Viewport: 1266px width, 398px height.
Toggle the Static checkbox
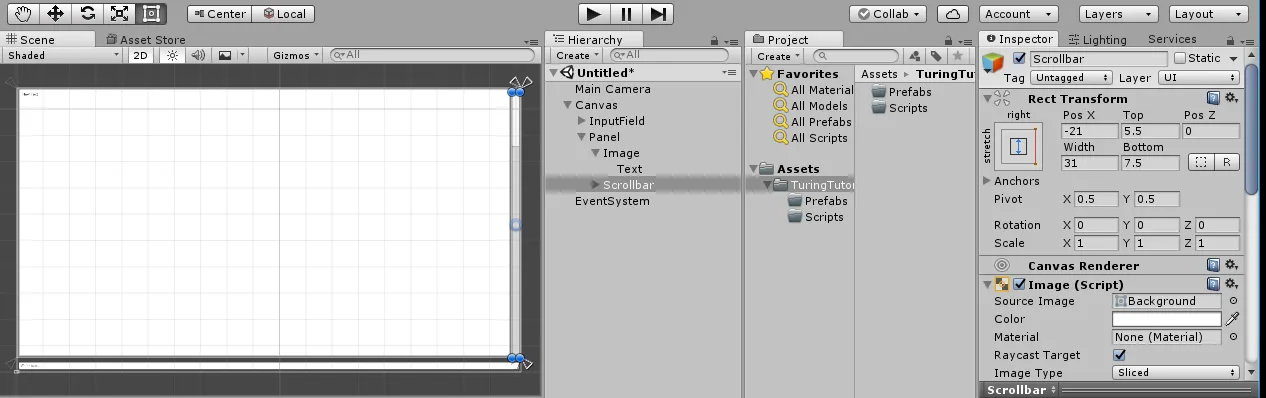coord(1180,58)
